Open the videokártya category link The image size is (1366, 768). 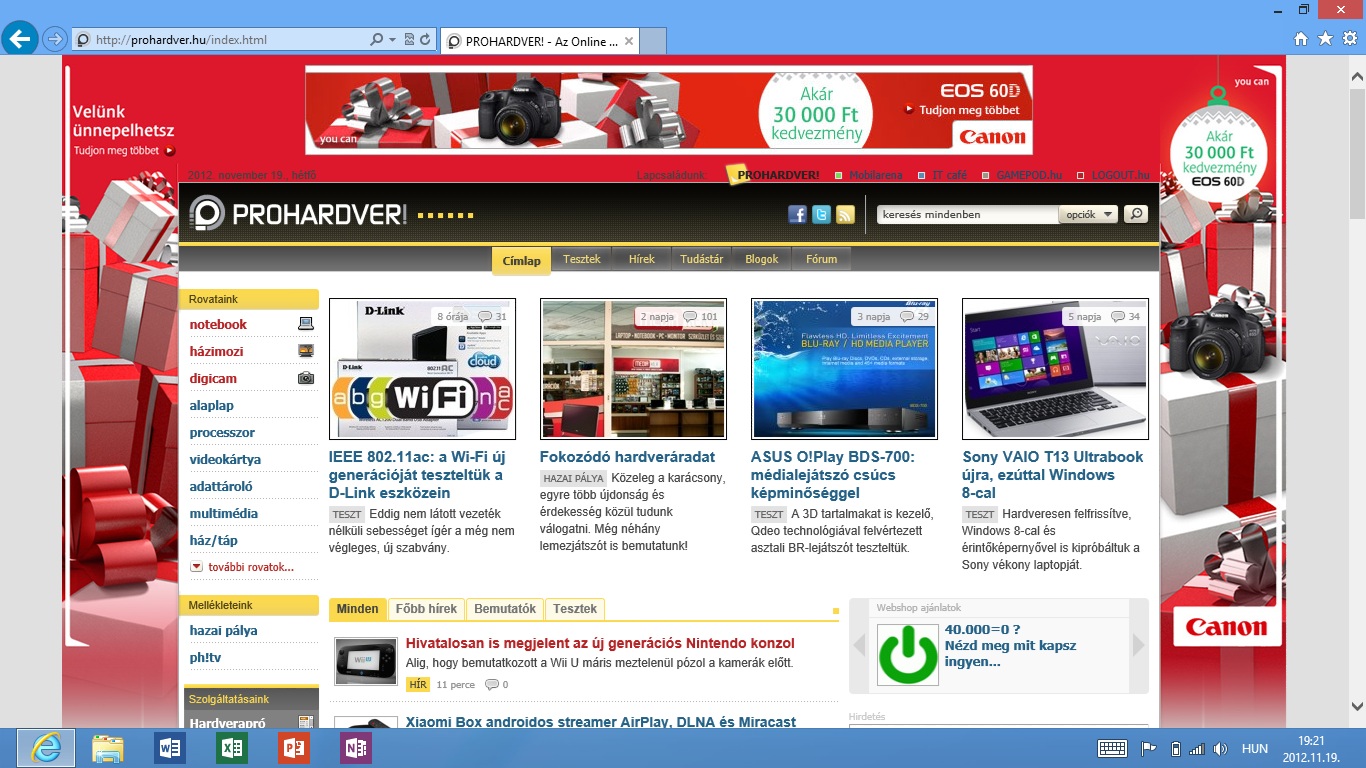(x=225, y=459)
